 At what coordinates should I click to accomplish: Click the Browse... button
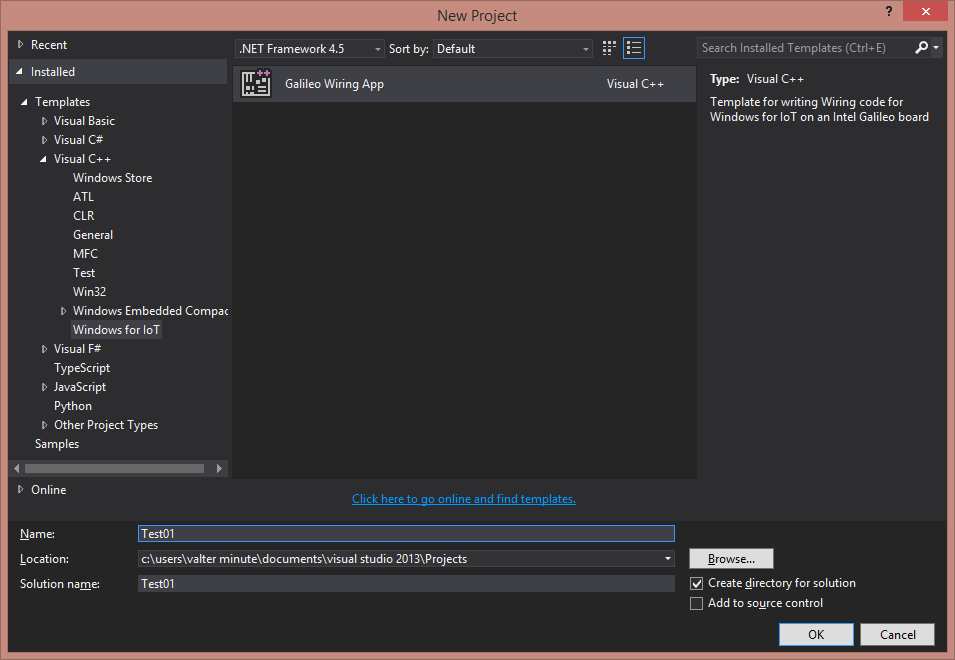[731, 558]
